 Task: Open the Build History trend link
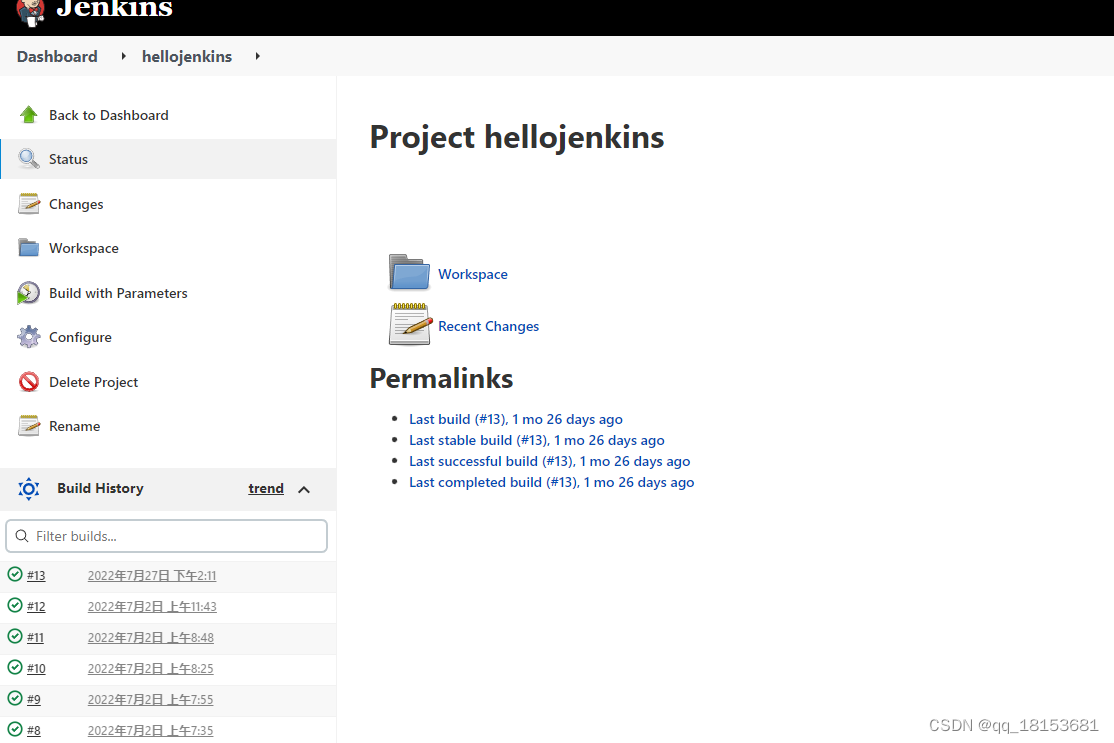(266, 488)
